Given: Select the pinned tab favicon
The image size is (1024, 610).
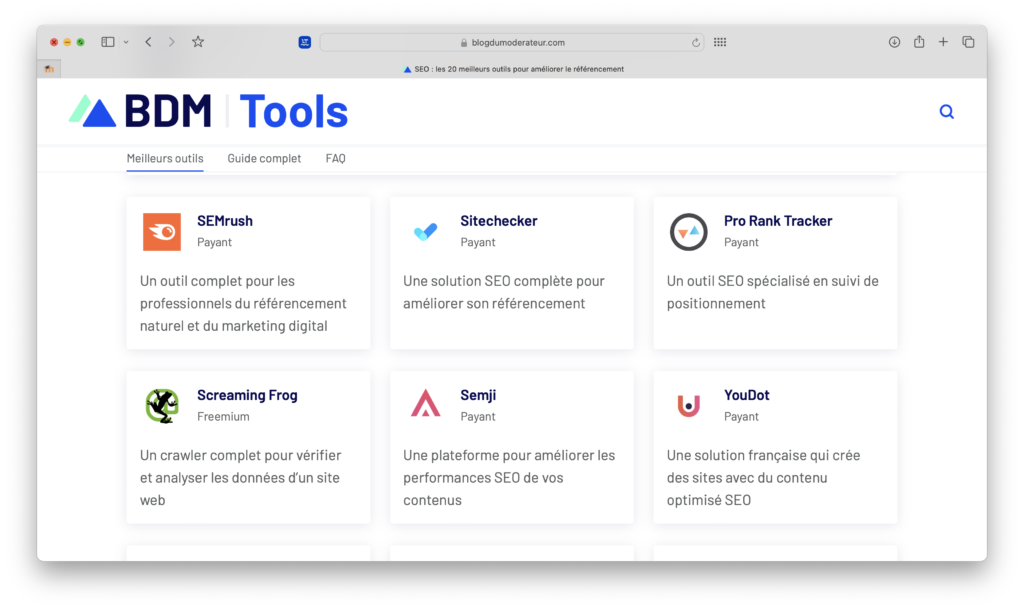Looking at the screenshot, I should 49,69.
